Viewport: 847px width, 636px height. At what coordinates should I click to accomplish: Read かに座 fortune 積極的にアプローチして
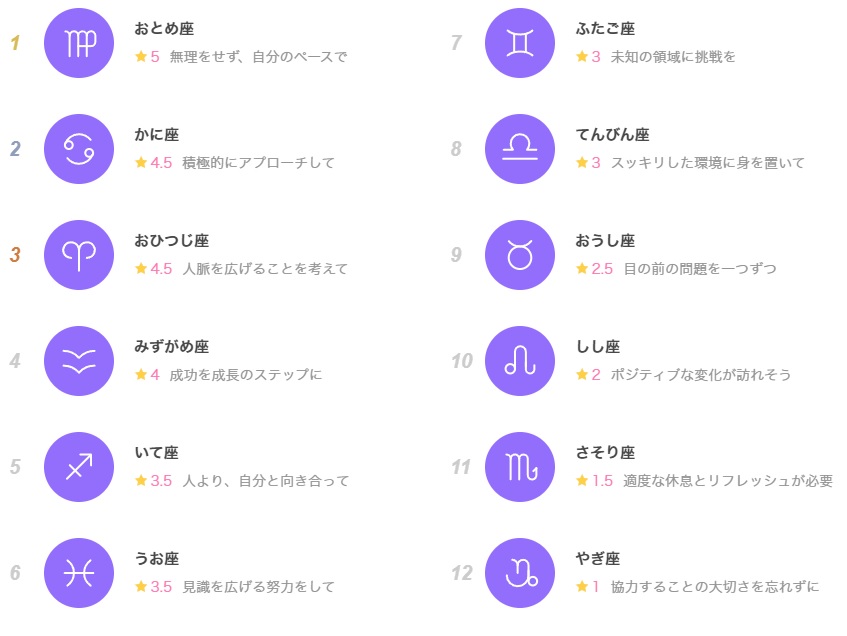pyautogui.click(x=258, y=163)
